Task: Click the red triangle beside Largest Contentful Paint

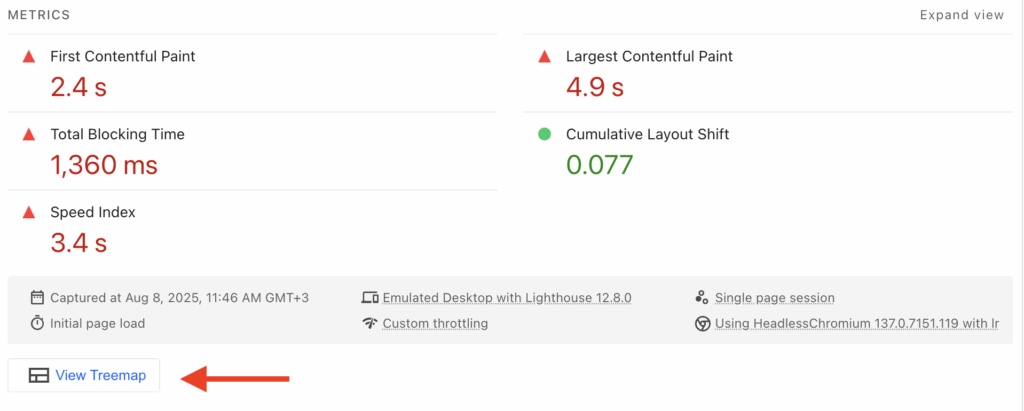Action: [544, 57]
